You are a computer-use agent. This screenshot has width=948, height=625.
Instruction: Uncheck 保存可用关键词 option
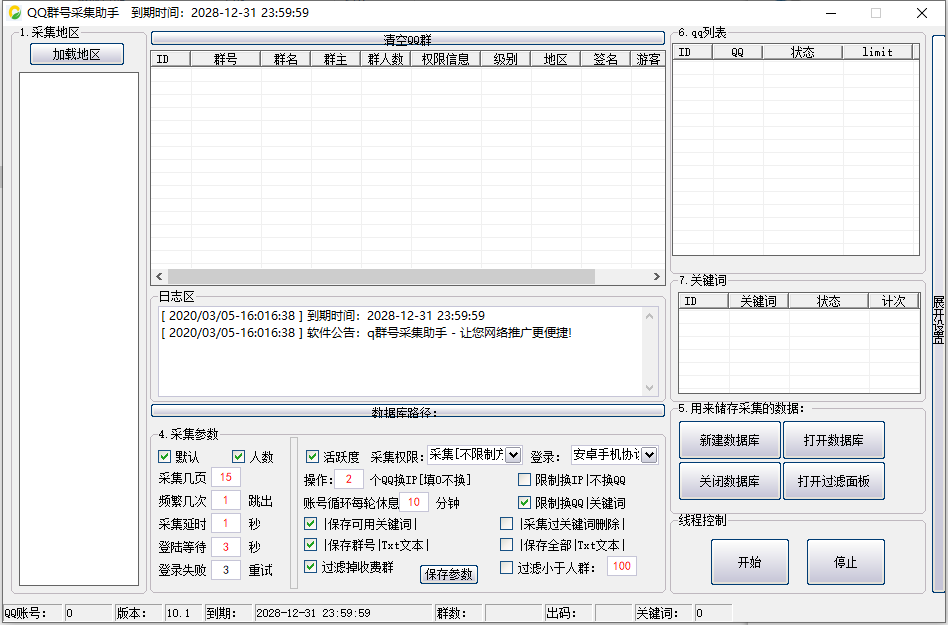coord(310,523)
